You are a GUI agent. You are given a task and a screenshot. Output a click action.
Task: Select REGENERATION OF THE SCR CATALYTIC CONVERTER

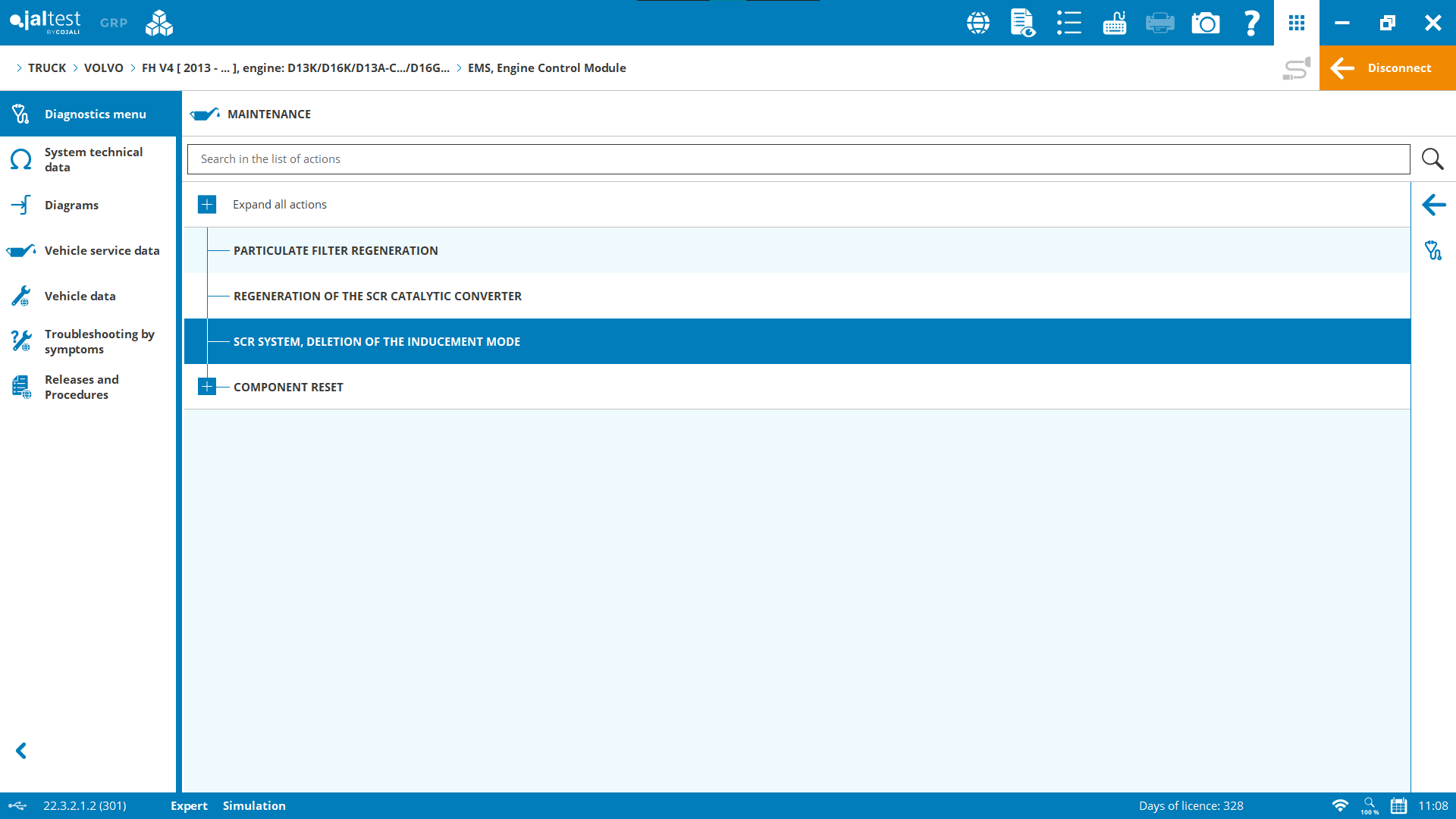coord(797,296)
